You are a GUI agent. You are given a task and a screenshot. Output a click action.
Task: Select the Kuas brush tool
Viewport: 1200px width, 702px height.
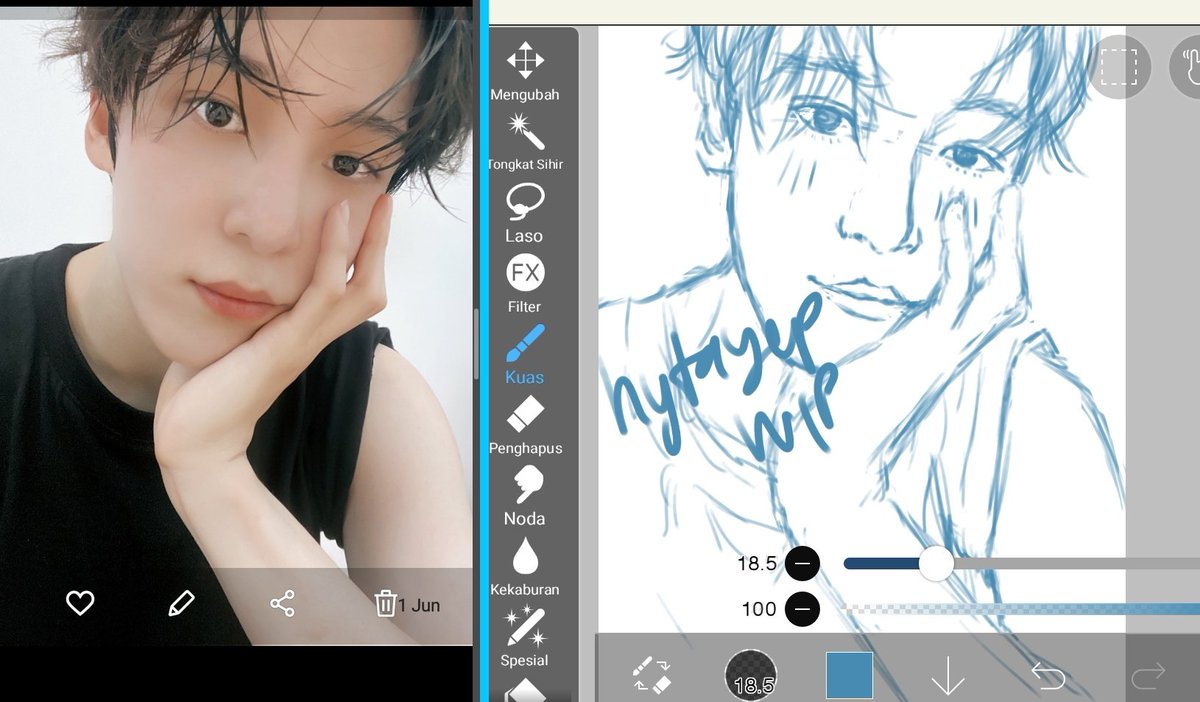click(x=525, y=354)
